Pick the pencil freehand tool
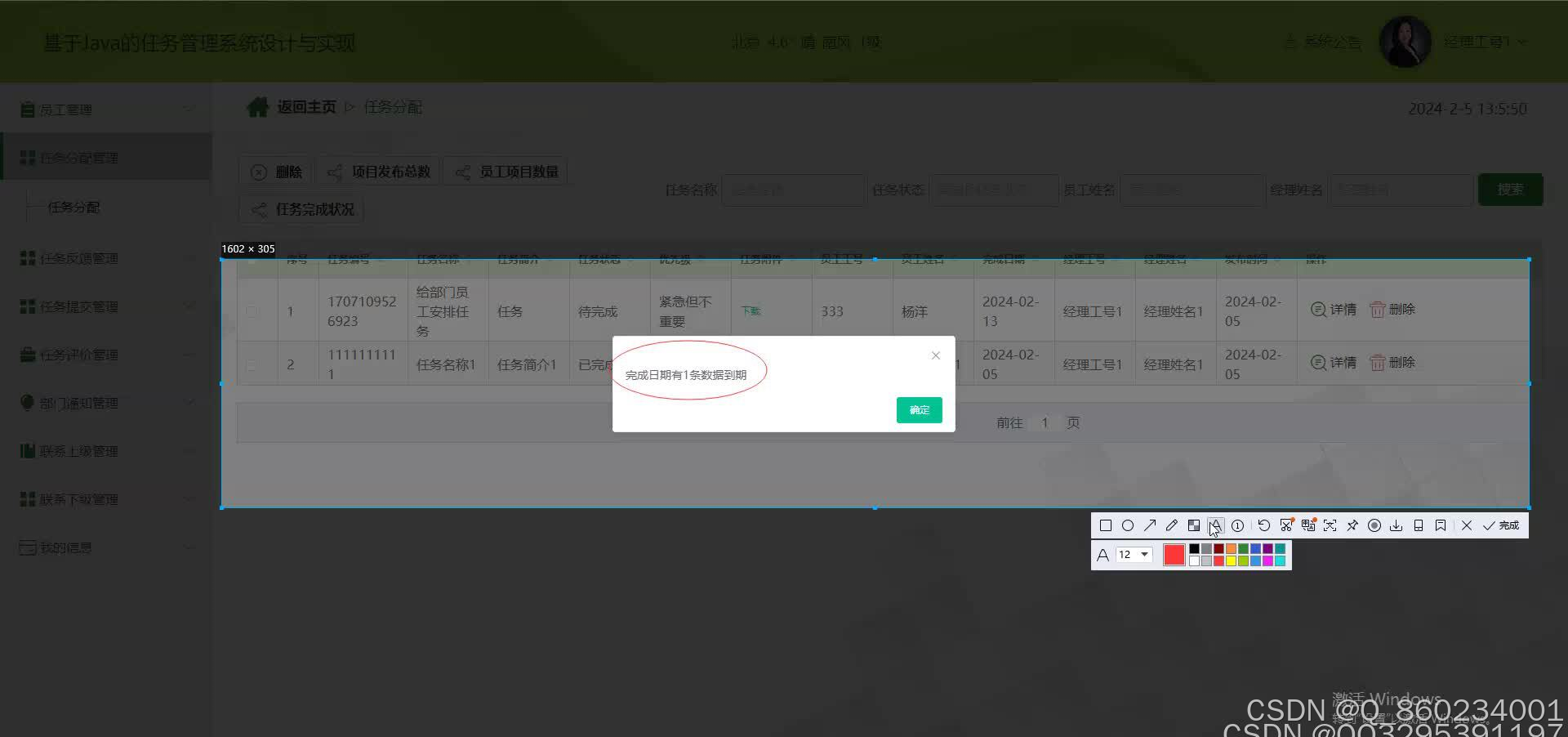Image resolution: width=1568 pixels, height=737 pixels. (x=1172, y=525)
